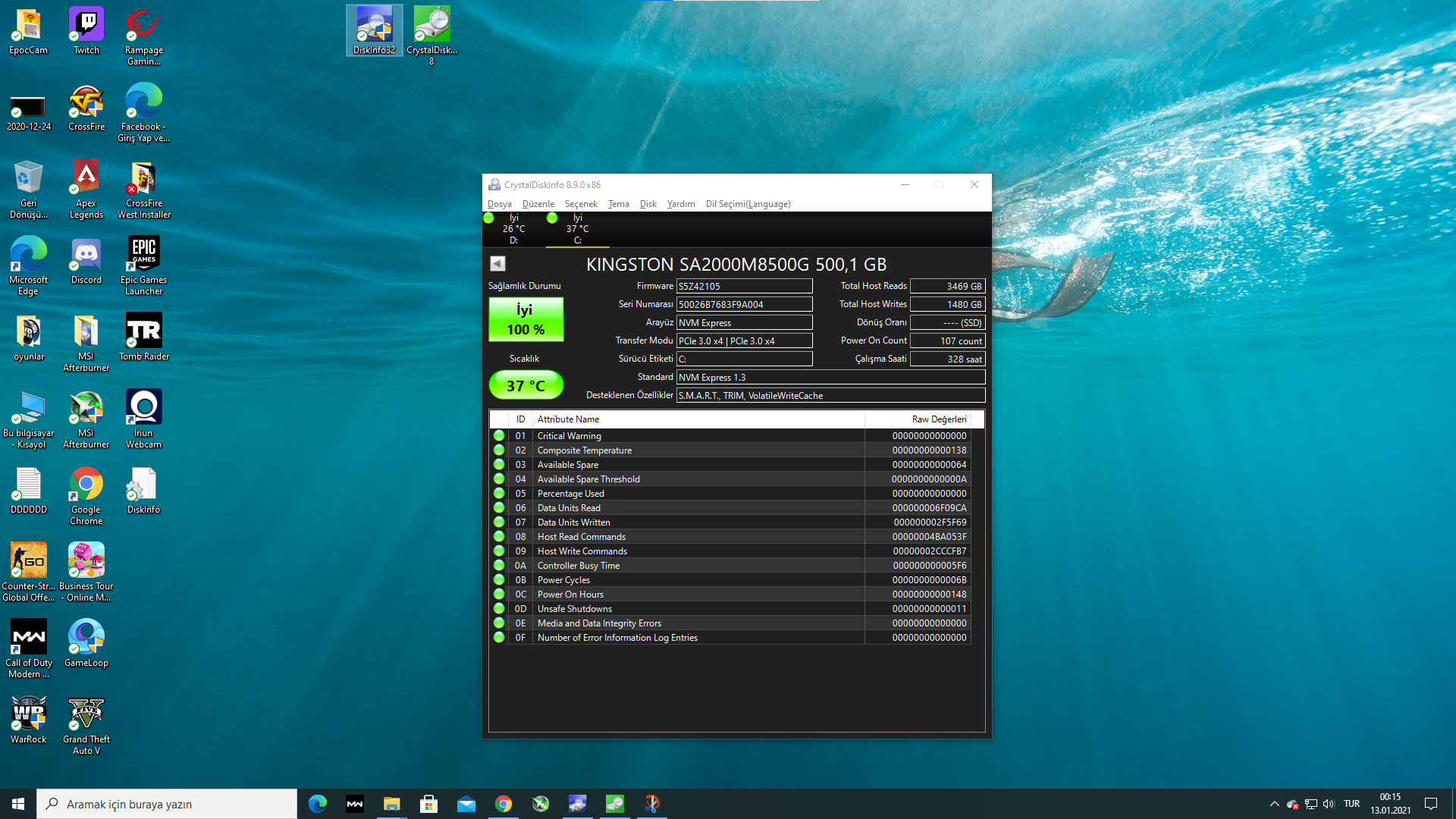Viewport: 1456px width, 819px height.
Task: Open Seçenek menu
Action: point(581,204)
